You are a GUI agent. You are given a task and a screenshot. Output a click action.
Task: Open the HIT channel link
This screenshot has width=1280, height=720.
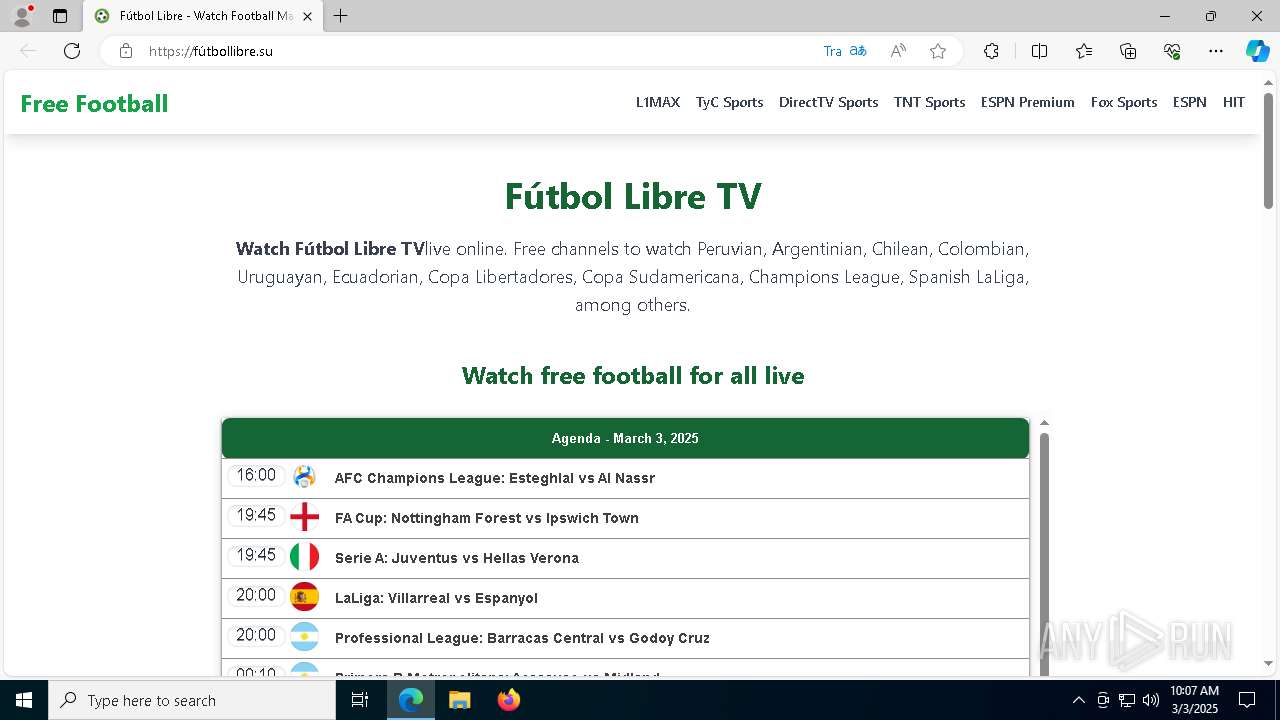[x=1234, y=102]
